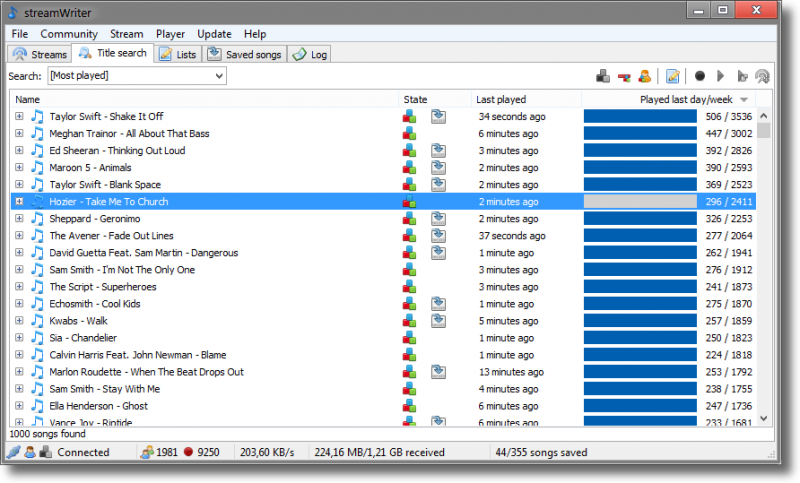Click the vertical scrollbar down arrow
The image size is (800, 483).
point(764,419)
